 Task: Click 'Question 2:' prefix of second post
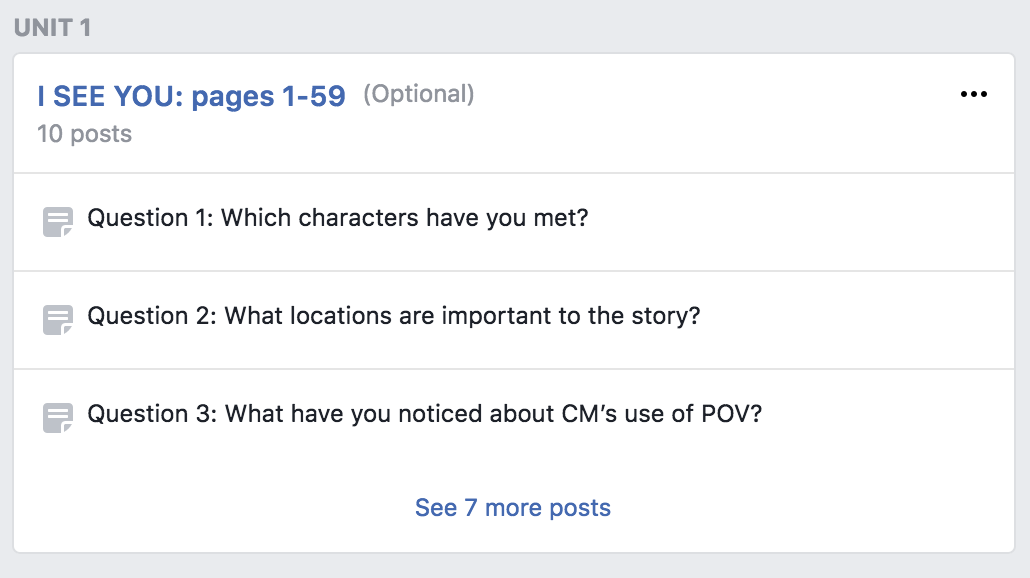[x=152, y=316]
